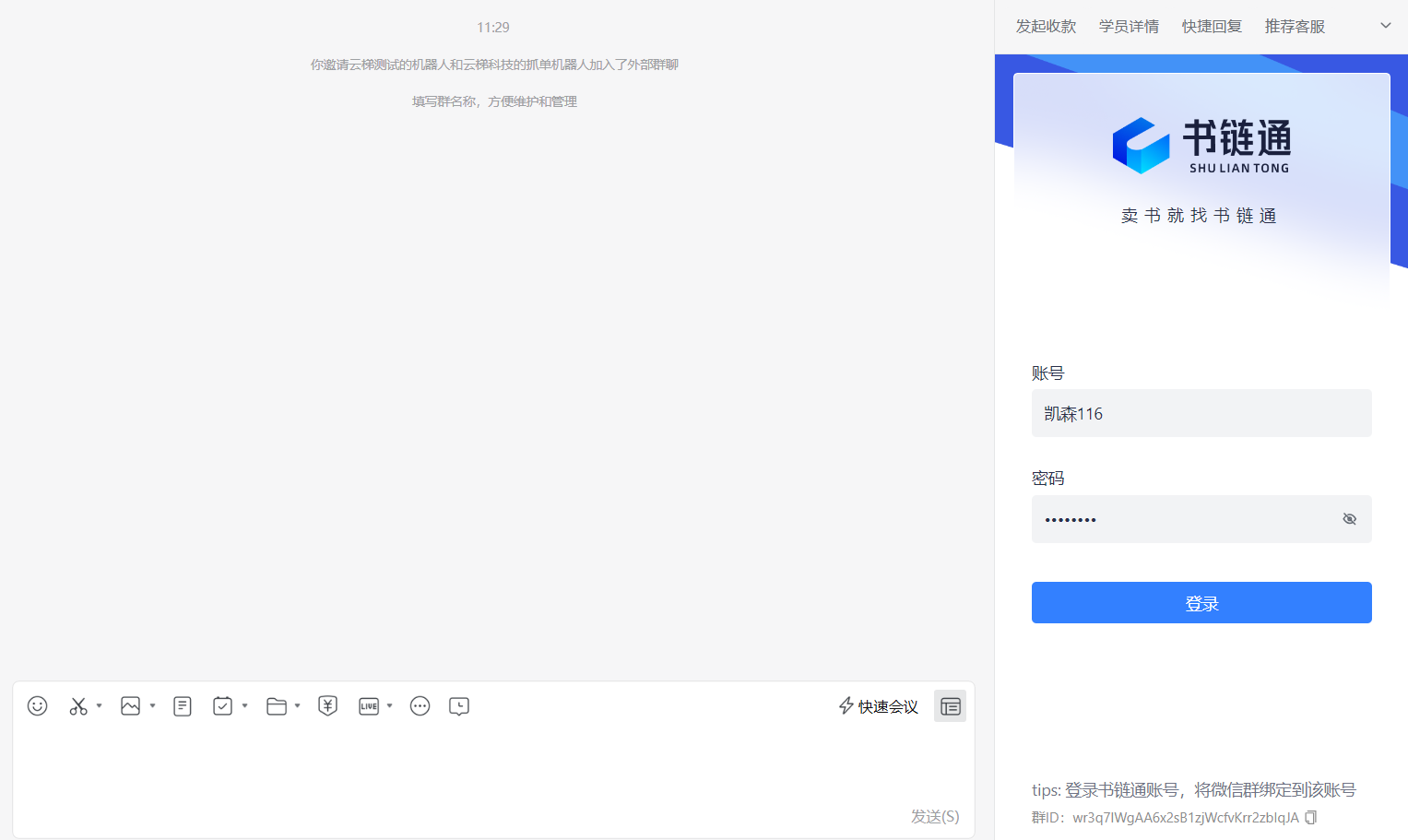Click the 发送(S) send button
Screen dimensions: 1408x840
[x=935, y=817]
